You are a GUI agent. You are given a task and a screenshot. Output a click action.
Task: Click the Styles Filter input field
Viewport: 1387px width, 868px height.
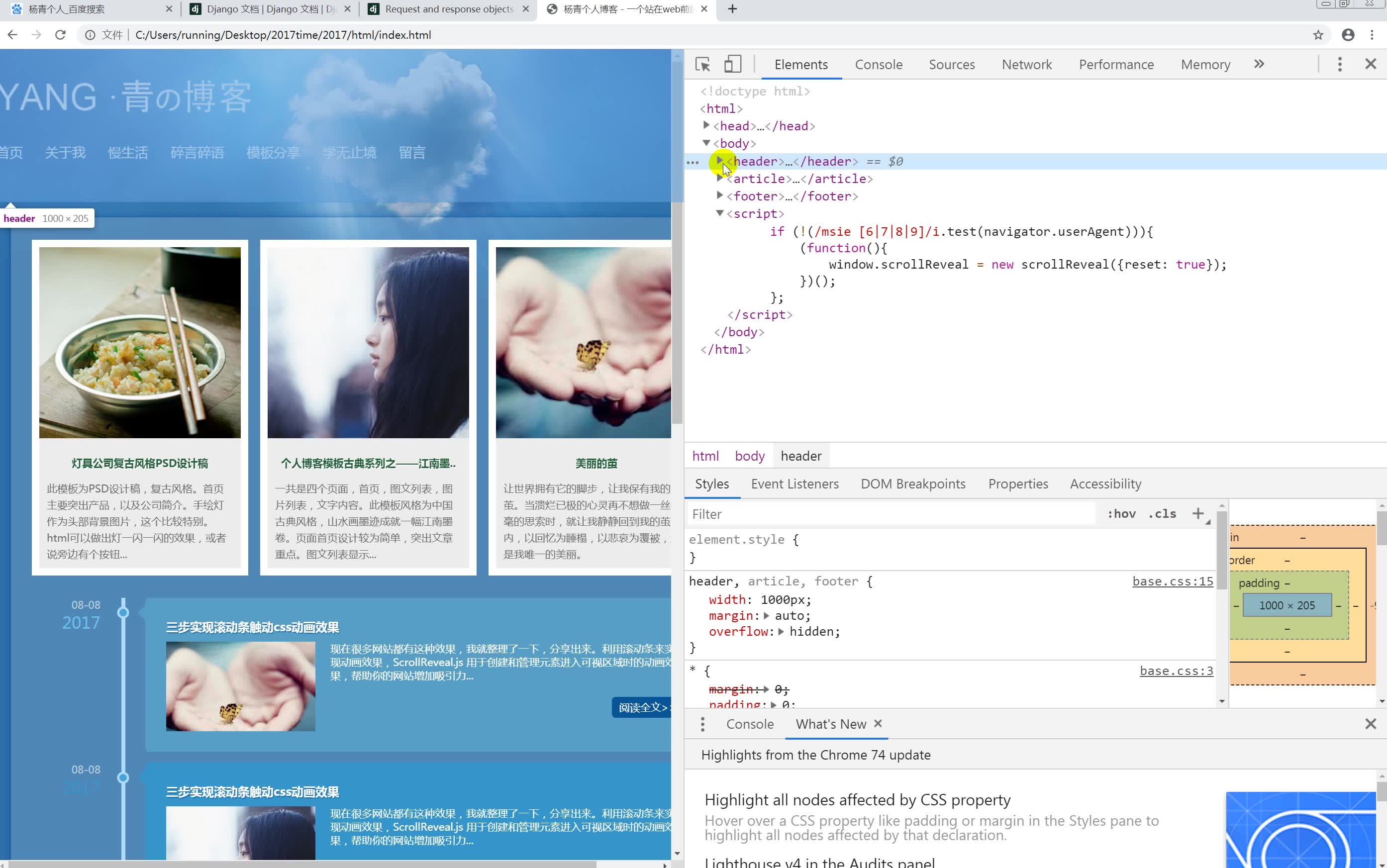pyautogui.click(x=891, y=514)
